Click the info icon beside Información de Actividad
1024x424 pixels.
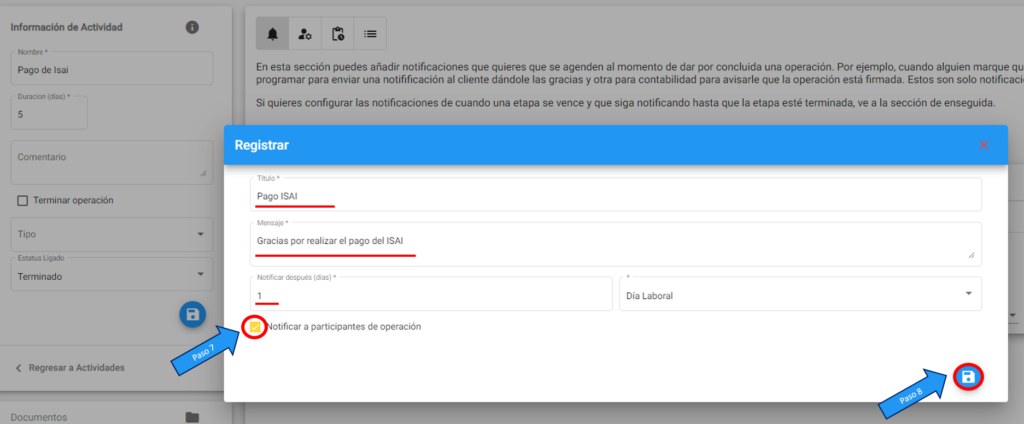click(x=192, y=27)
